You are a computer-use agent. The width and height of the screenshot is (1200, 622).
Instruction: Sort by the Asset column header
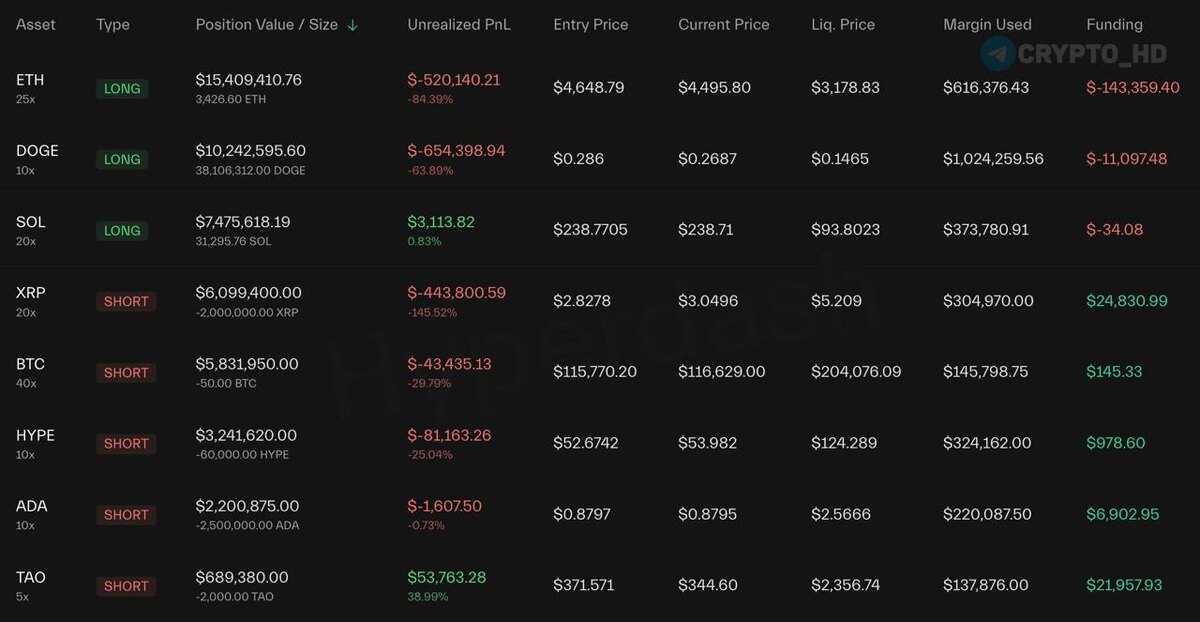pyautogui.click(x=36, y=24)
